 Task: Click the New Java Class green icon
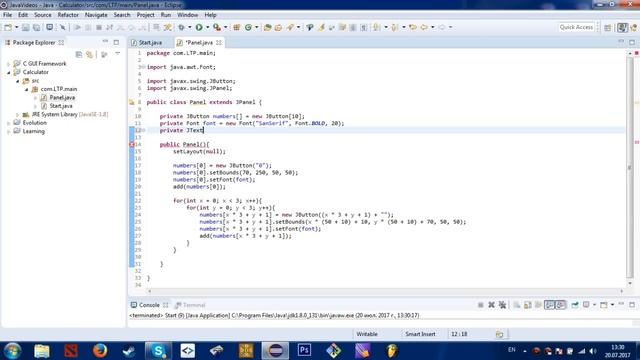248,27
